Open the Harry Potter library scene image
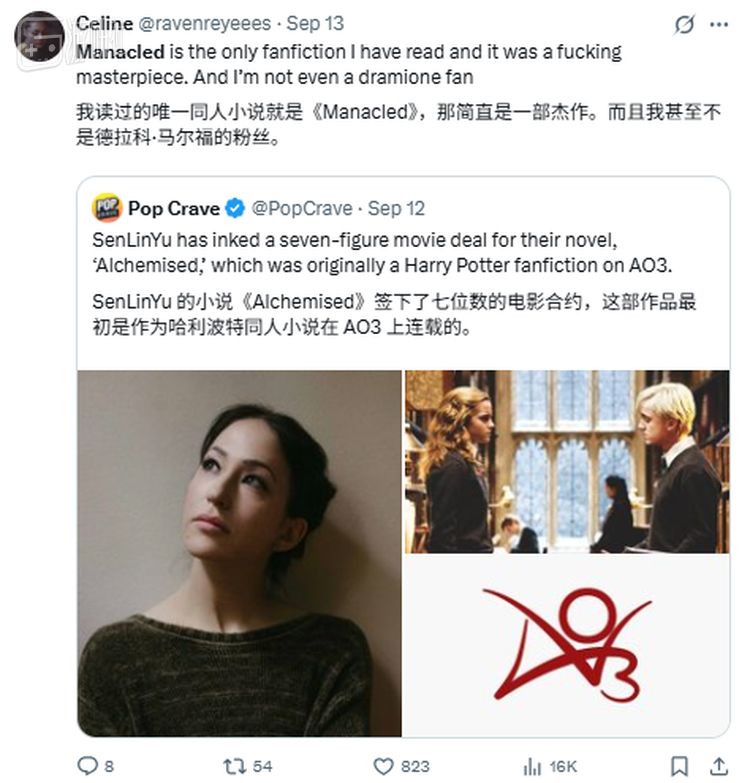 [x=567, y=461]
